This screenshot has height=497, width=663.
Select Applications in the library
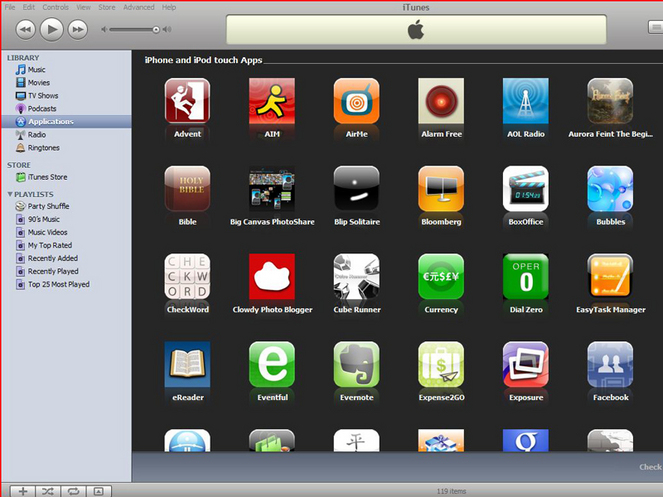66,121
